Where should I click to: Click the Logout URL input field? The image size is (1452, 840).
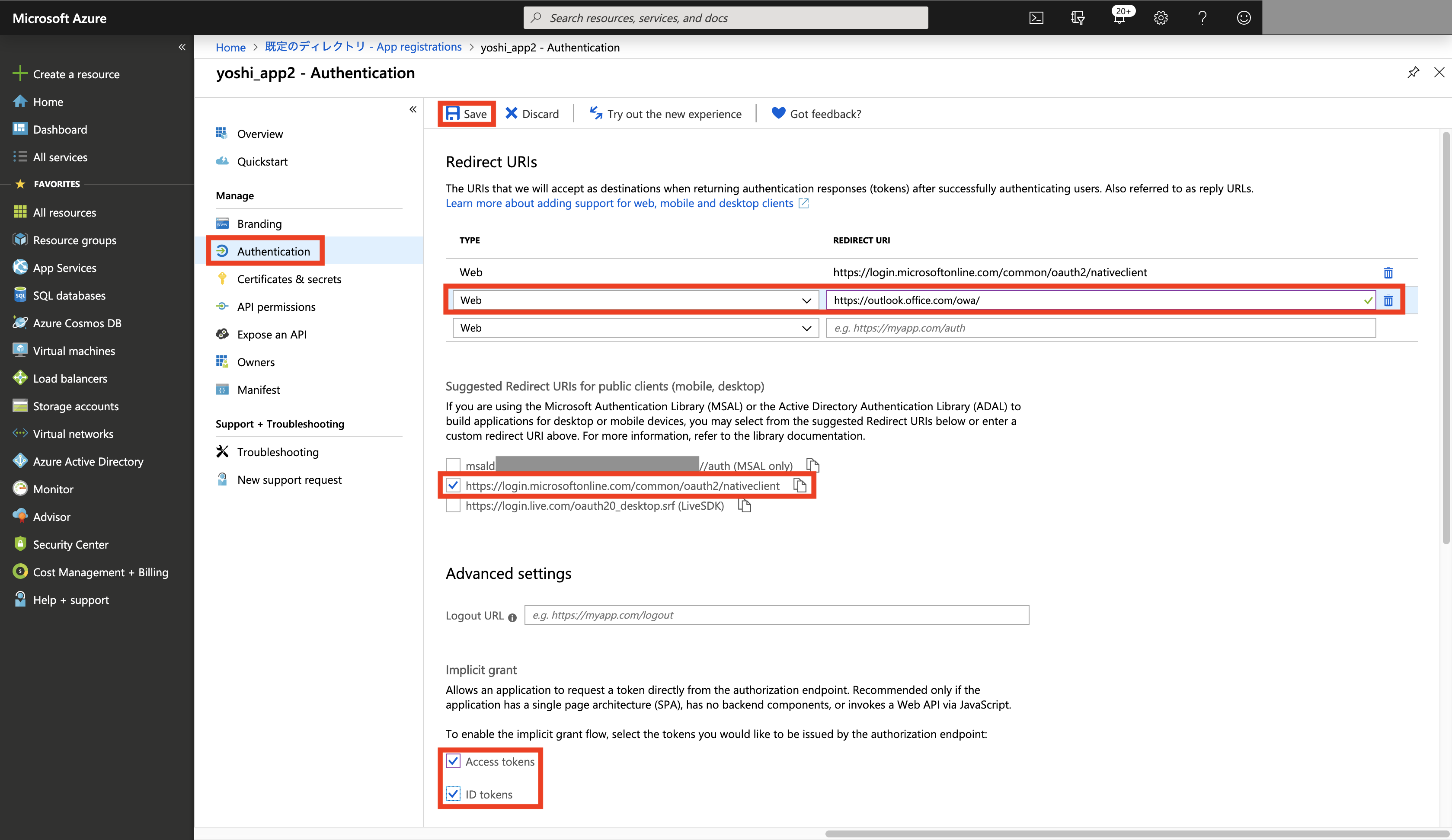(776, 615)
